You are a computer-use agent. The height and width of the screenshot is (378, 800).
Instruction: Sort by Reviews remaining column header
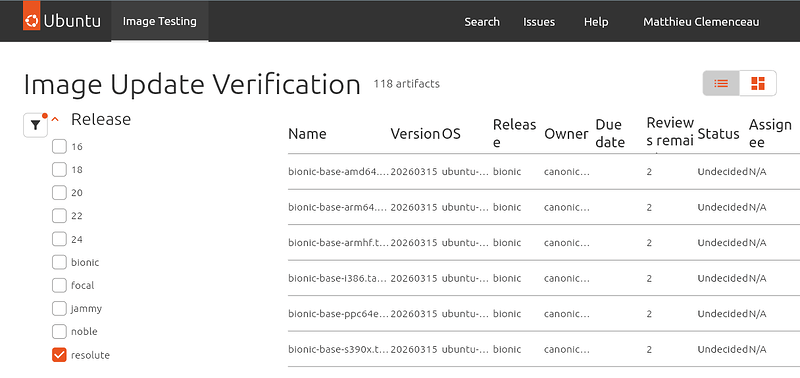tap(670, 132)
